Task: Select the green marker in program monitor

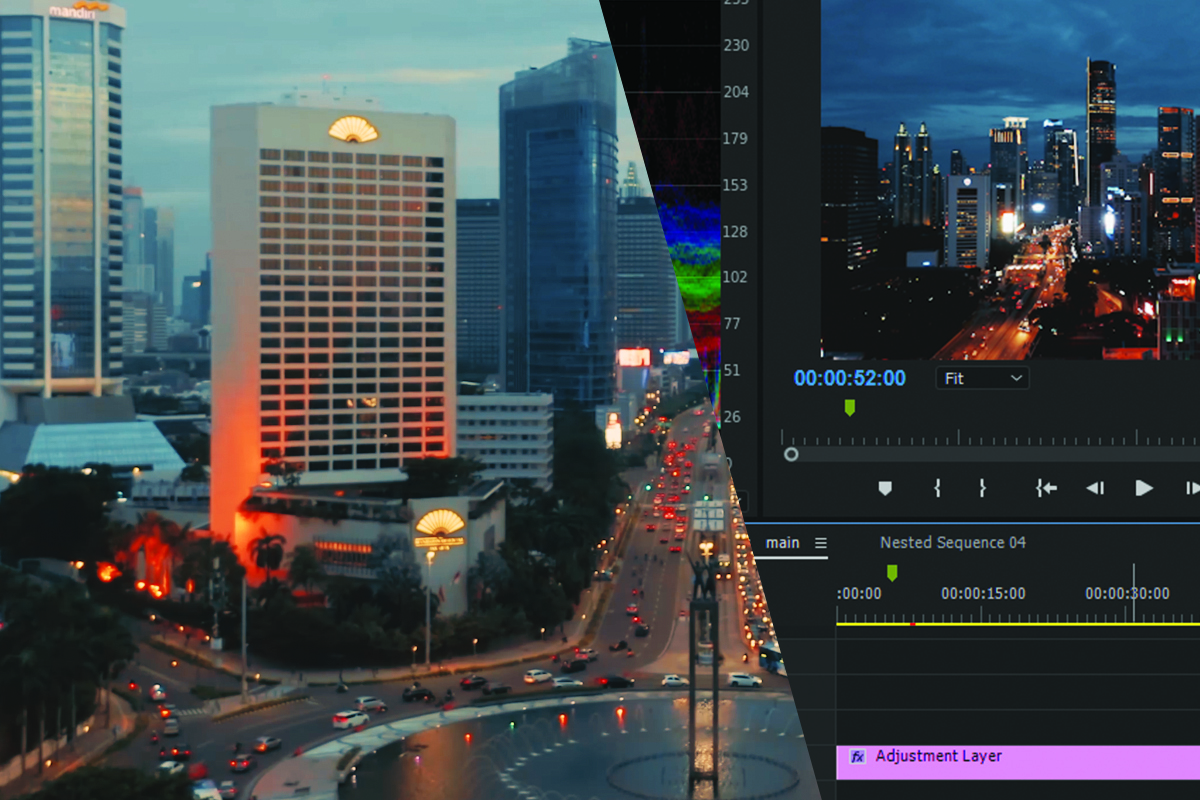Action: pyautogui.click(x=850, y=407)
